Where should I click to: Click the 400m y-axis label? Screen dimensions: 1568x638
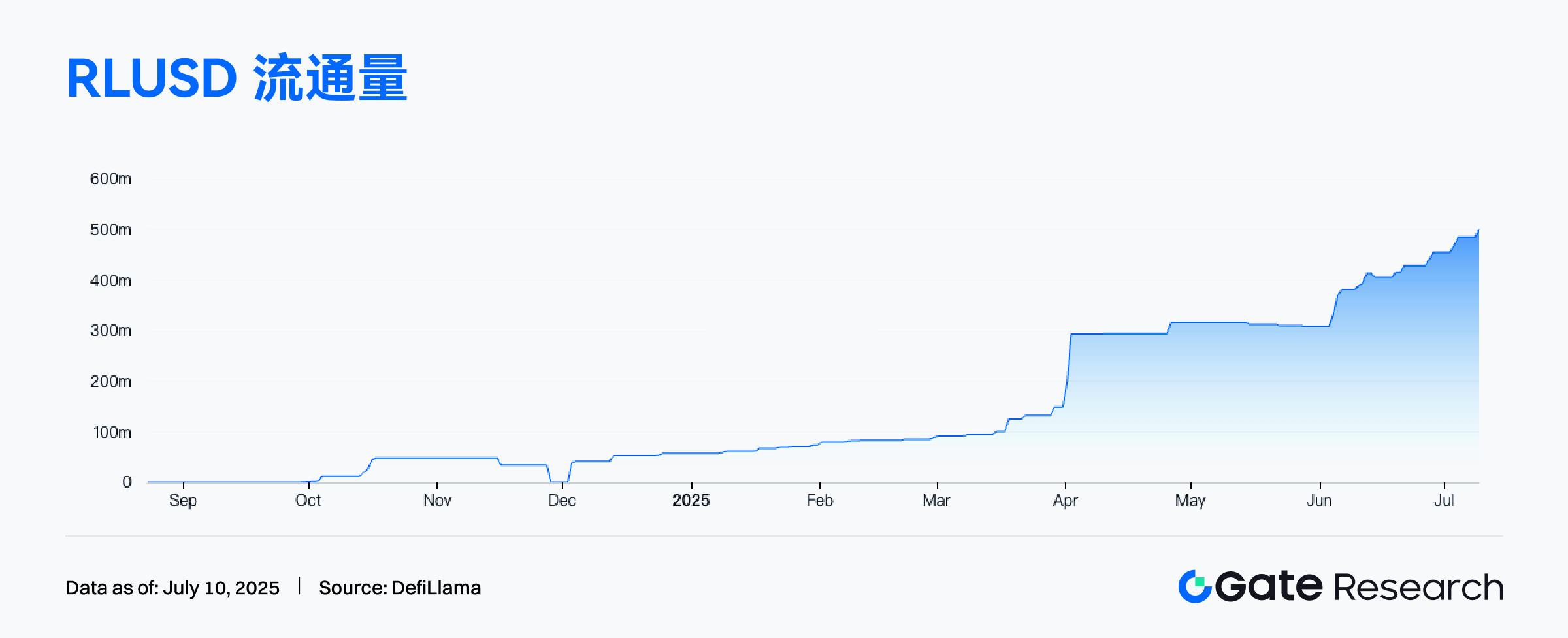111,281
